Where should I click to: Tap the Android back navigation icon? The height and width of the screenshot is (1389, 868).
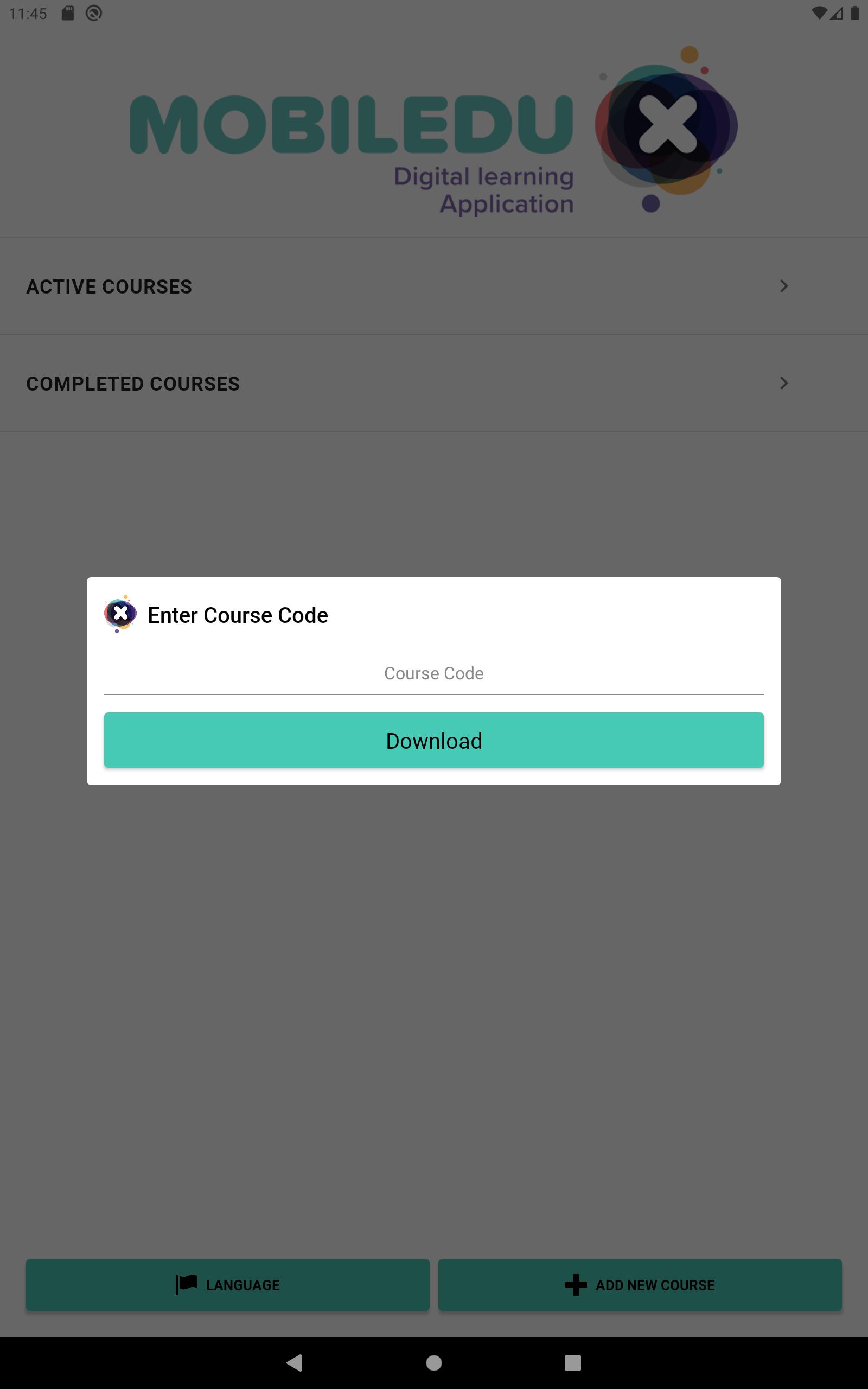(x=295, y=1362)
